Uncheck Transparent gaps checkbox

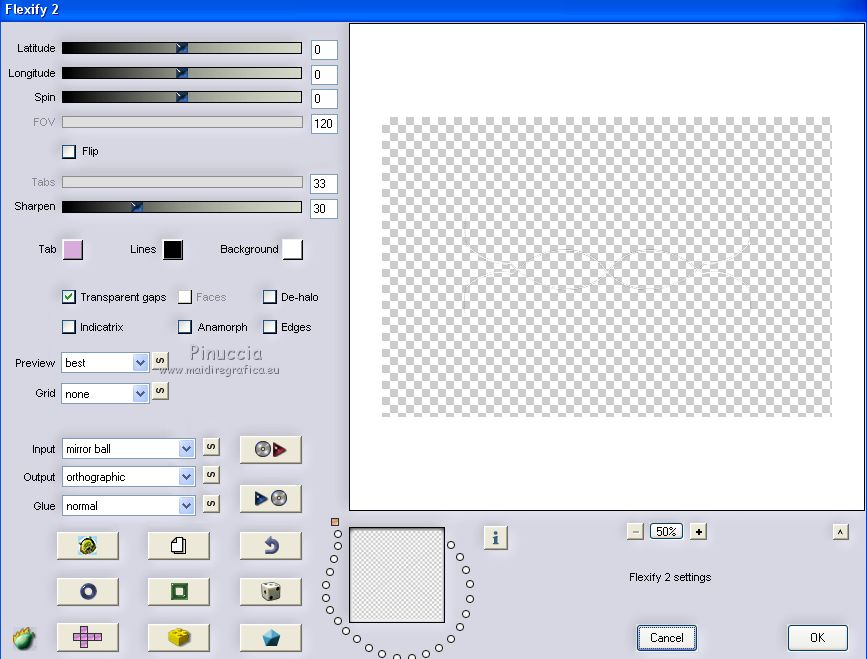(69, 297)
